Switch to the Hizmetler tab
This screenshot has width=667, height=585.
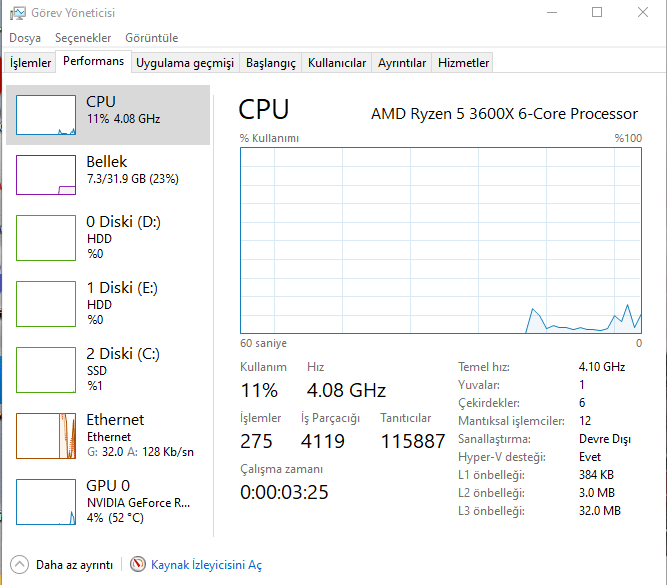click(464, 62)
